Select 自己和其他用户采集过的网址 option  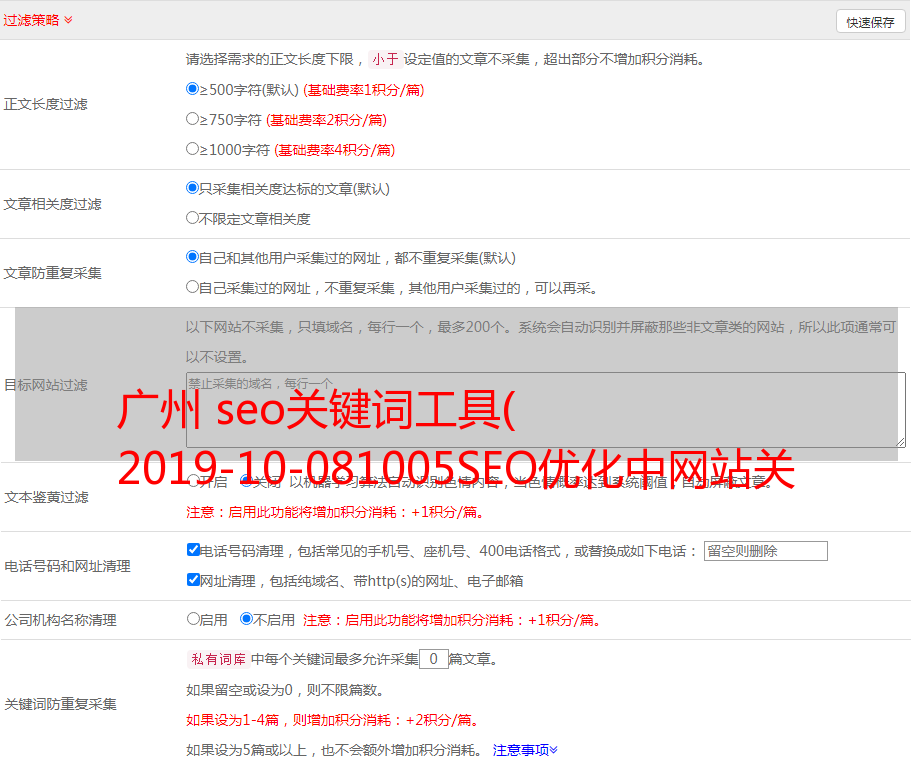192,257
